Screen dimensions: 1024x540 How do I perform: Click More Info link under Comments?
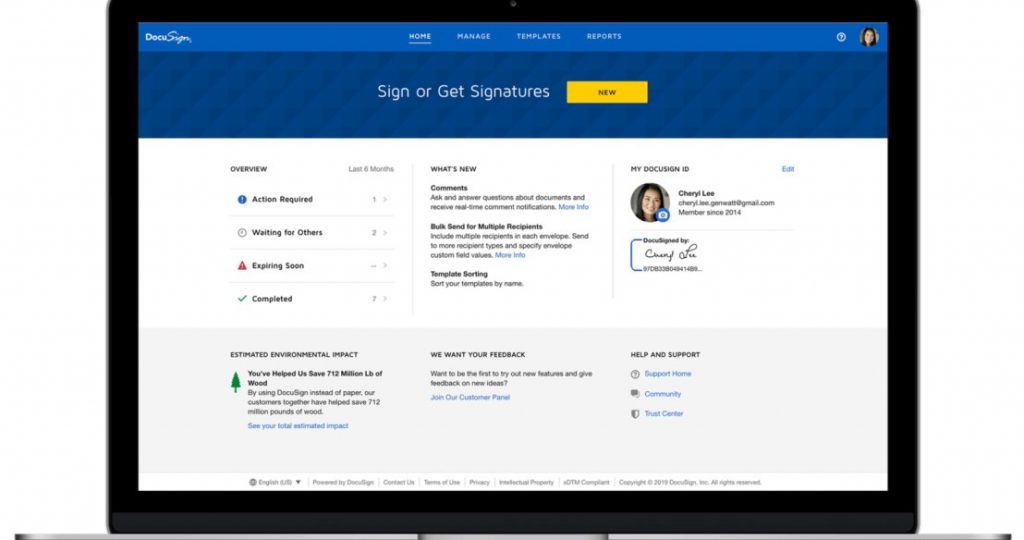[x=573, y=207]
